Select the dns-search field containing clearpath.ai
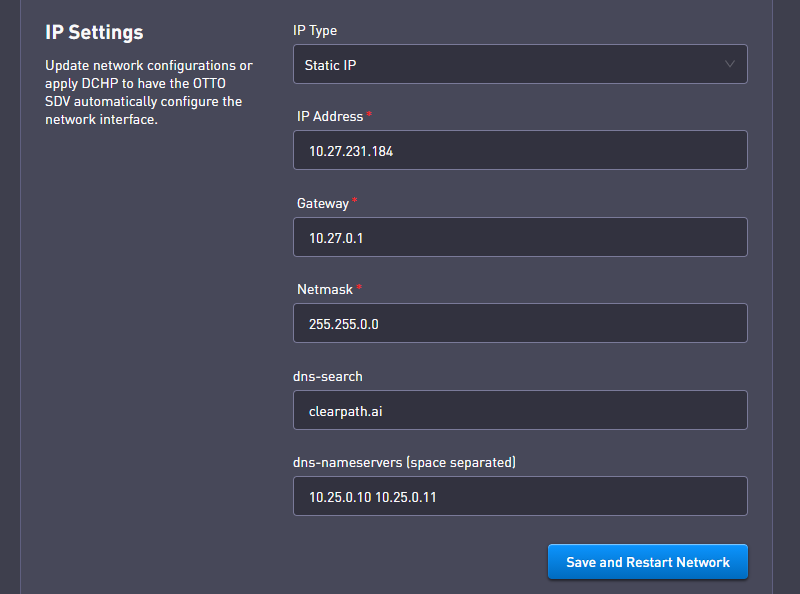Viewport: 800px width, 594px height. pyautogui.click(x=520, y=410)
